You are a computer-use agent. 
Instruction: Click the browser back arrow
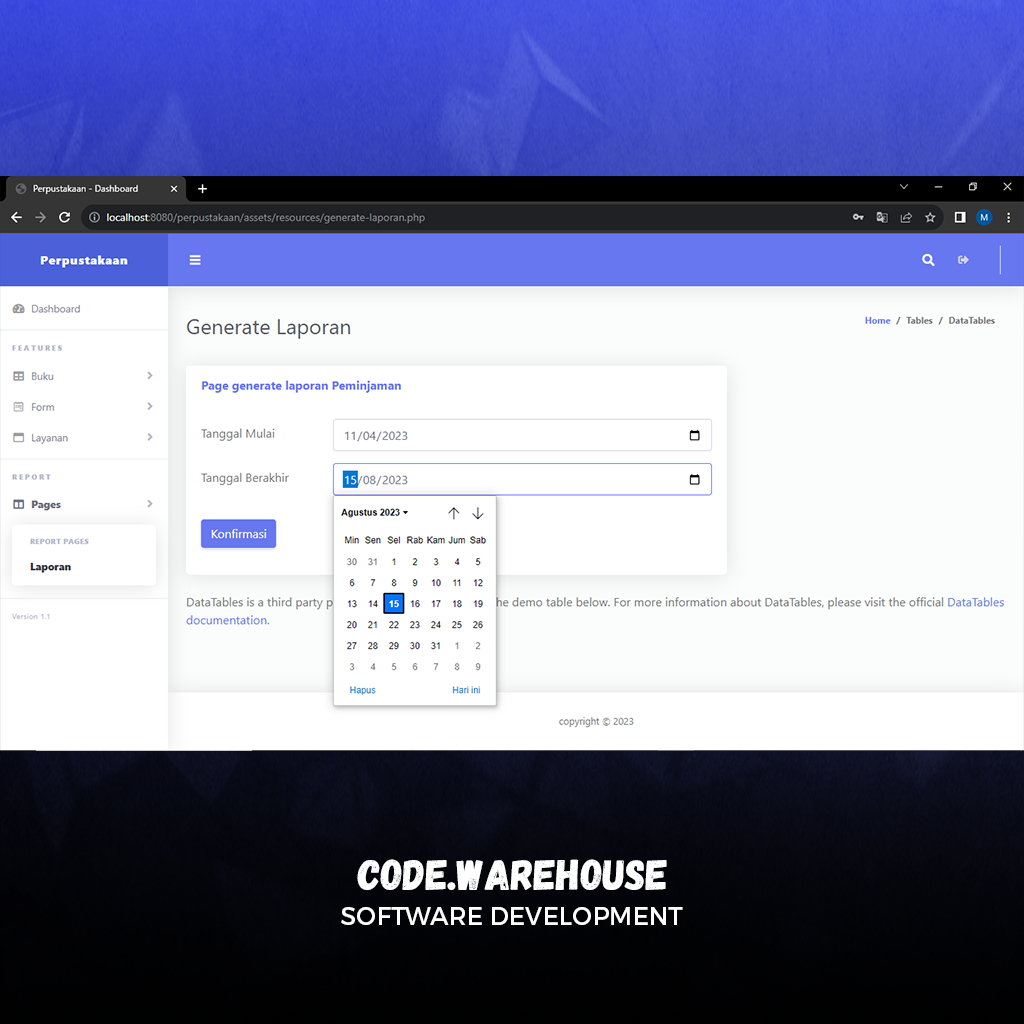pos(16,217)
